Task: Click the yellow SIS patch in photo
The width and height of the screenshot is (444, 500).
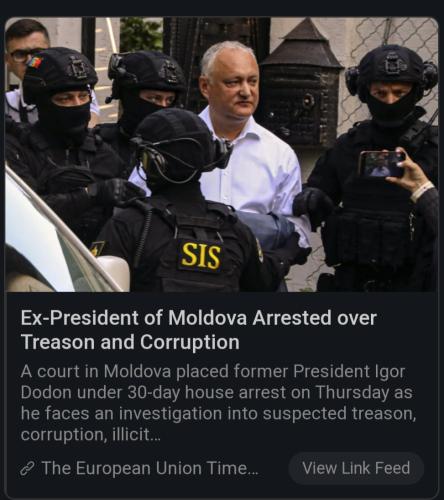Action: click(x=201, y=256)
